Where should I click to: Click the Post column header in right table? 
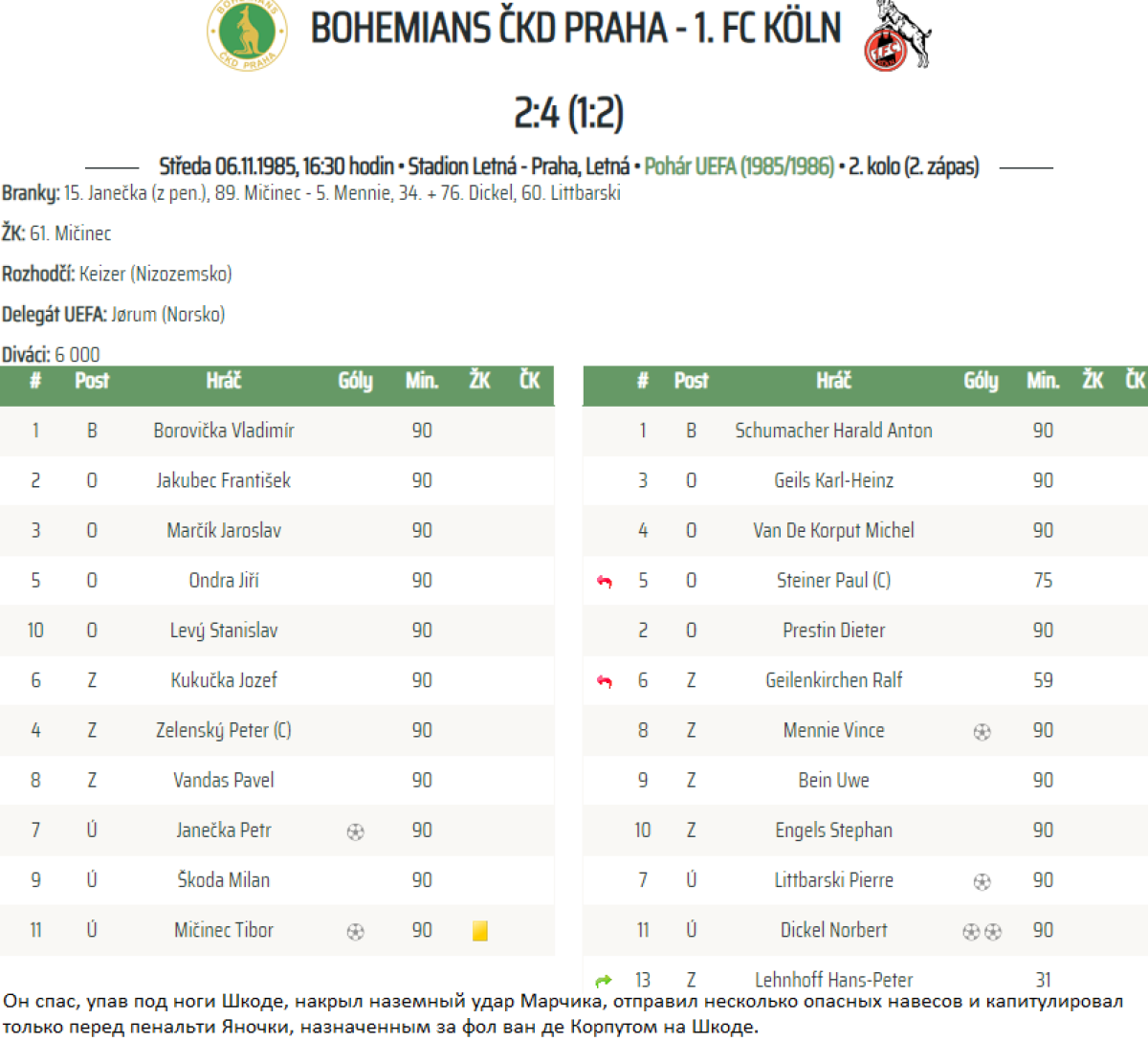[x=691, y=381]
